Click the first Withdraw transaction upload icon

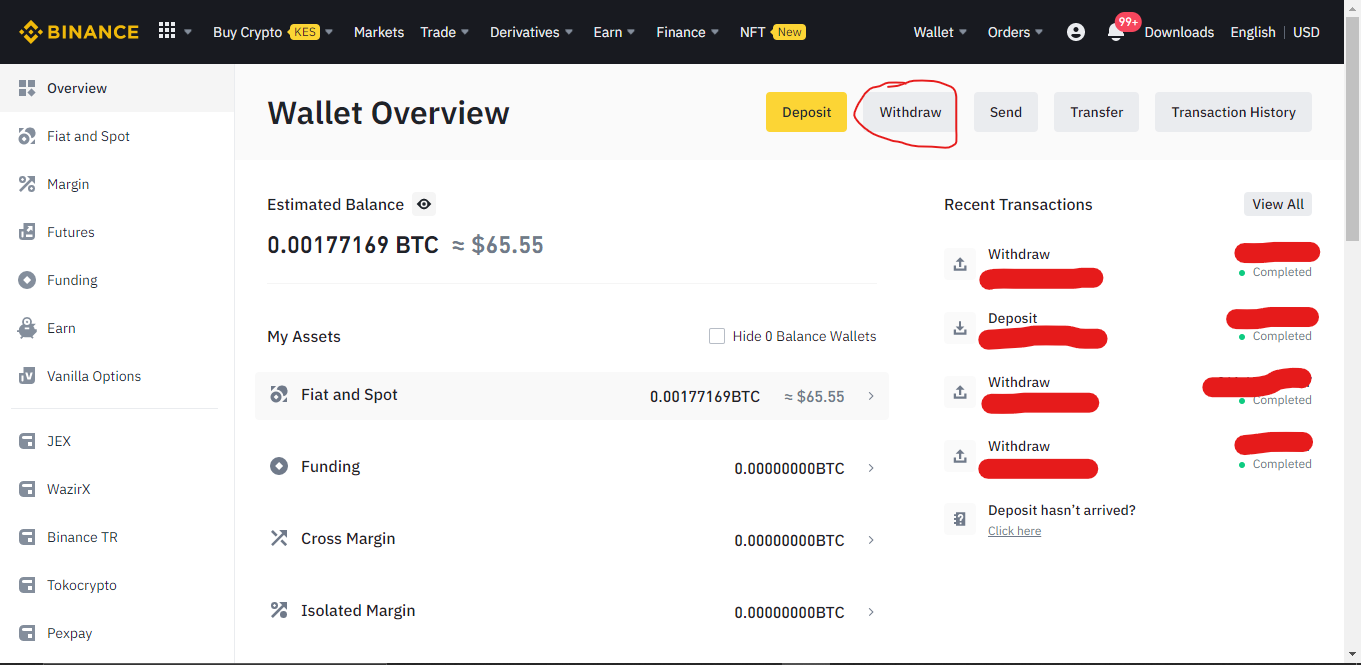pos(960,264)
